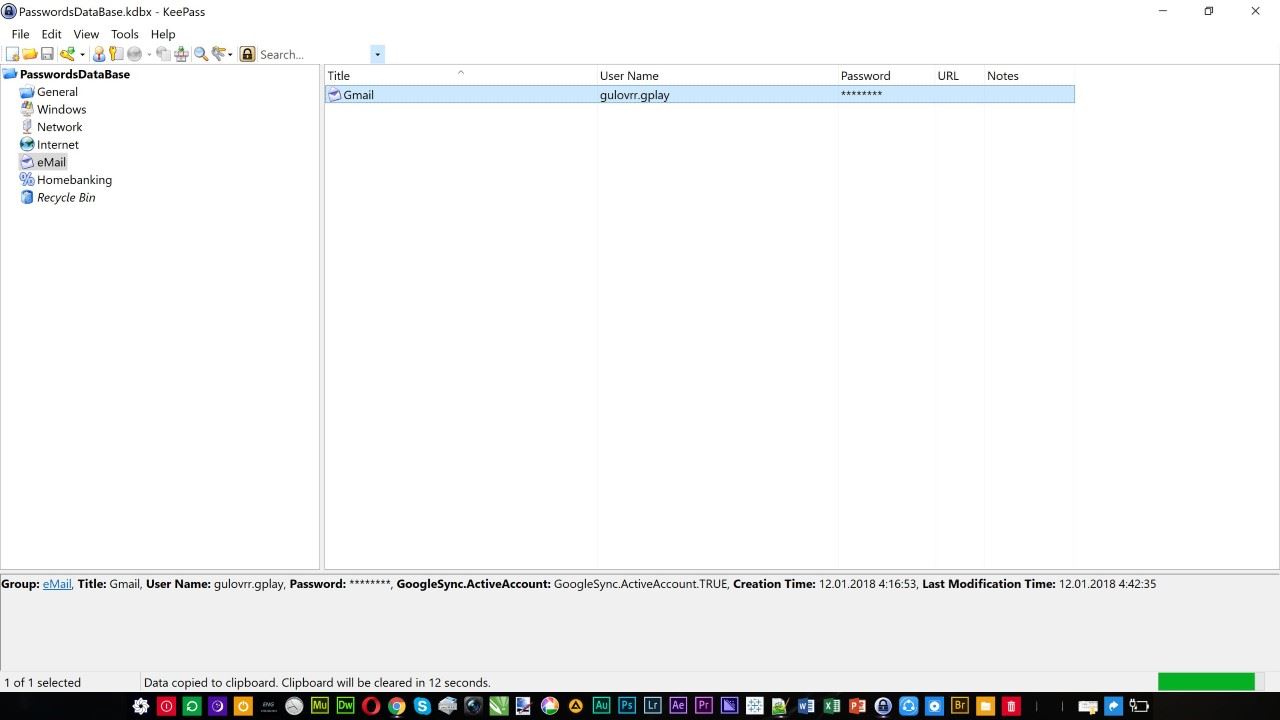The image size is (1280, 720).
Task: Expand the Add Entry dropdown arrow
Action: coord(82,54)
